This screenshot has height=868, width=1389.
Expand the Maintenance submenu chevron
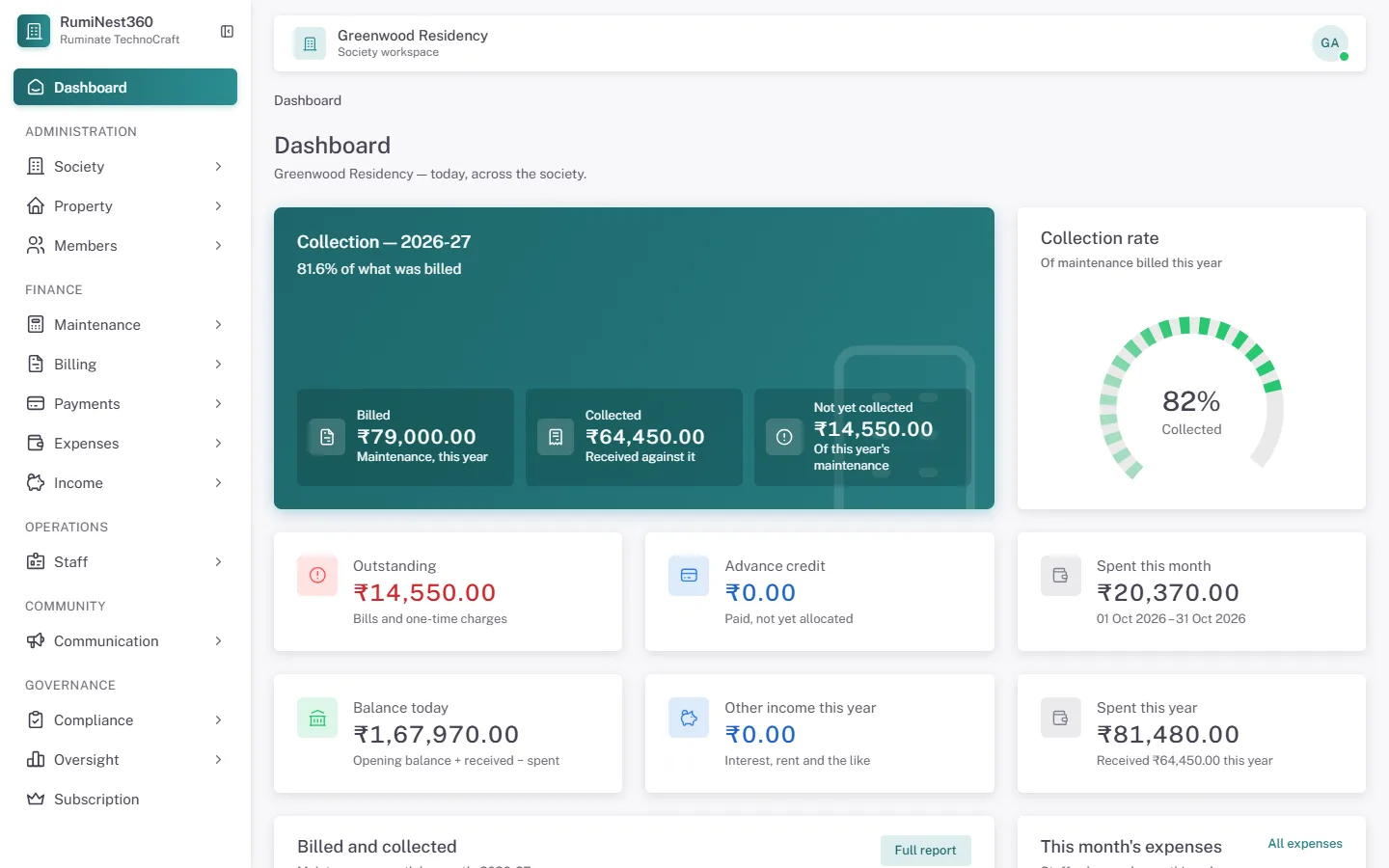[218, 324]
